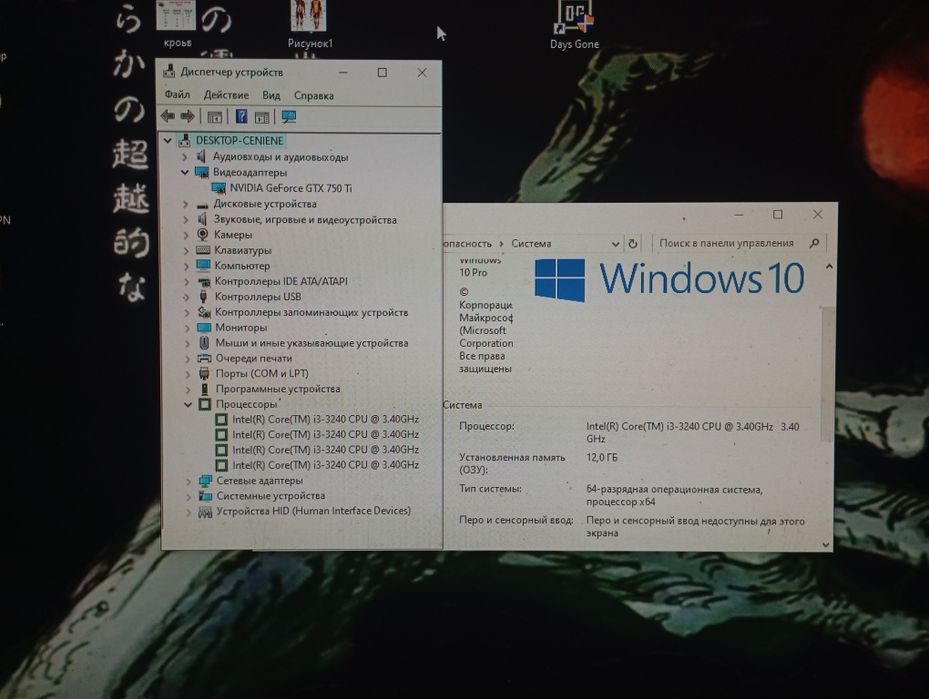
Task: Select NVIDIA GeForce GTX 750 Ti device
Action: point(291,188)
